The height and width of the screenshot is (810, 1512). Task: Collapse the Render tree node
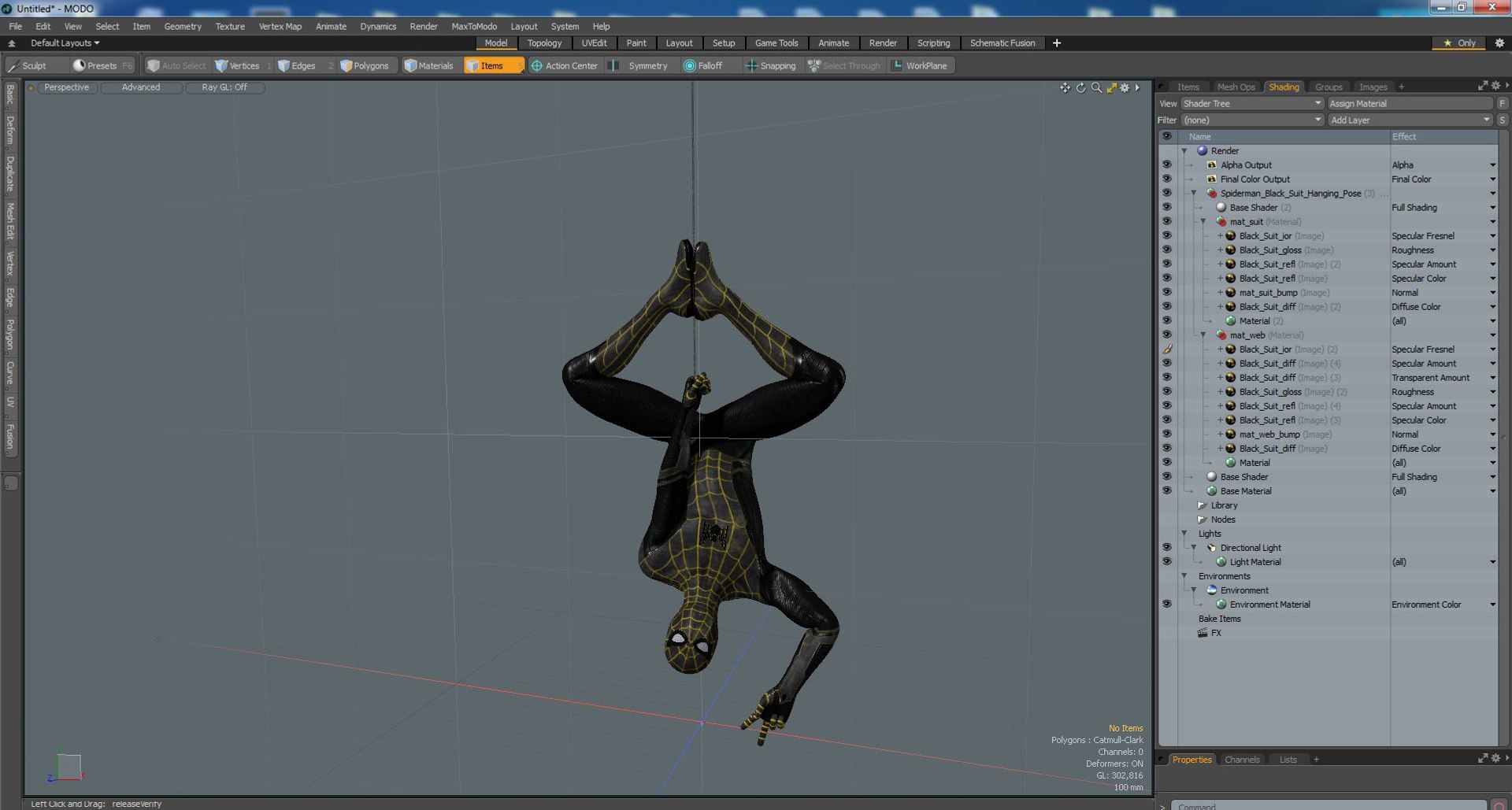pos(1184,150)
